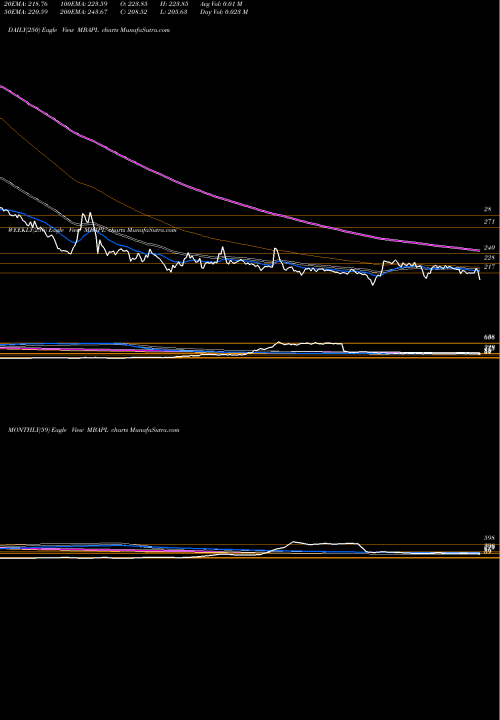This screenshot has height=720, width=500.
Task: Click the open price 'O:' reading
Action: pos(134,4)
